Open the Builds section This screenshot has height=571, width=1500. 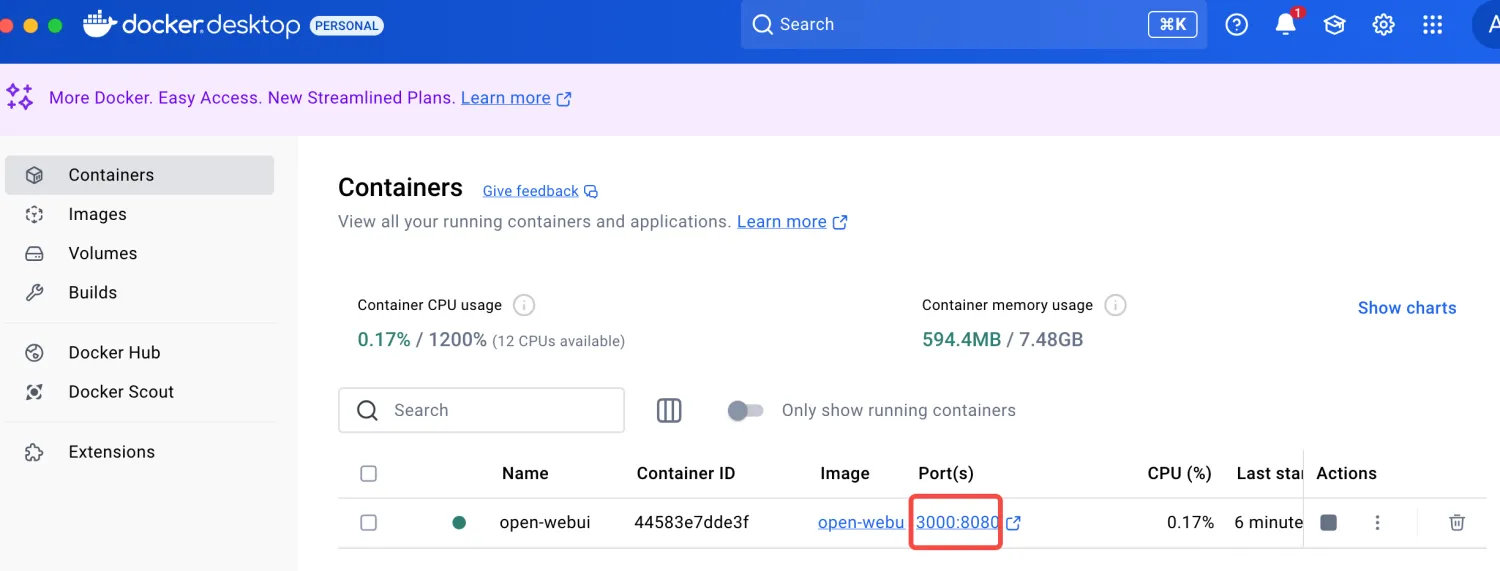pos(139,293)
